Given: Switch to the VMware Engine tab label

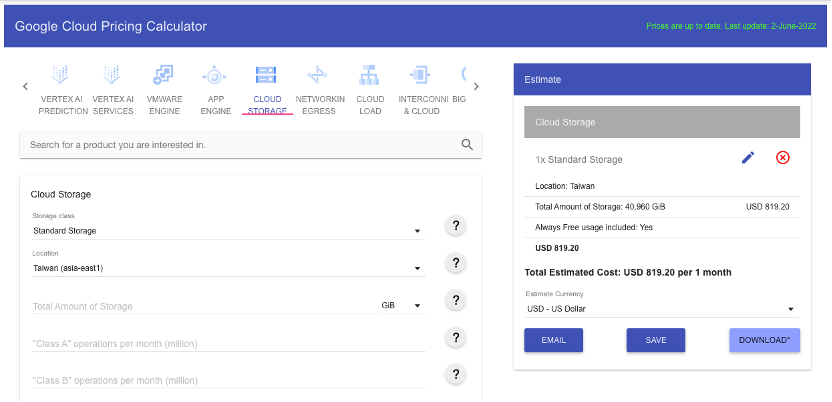Looking at the screenshot, I should [164, 105].
